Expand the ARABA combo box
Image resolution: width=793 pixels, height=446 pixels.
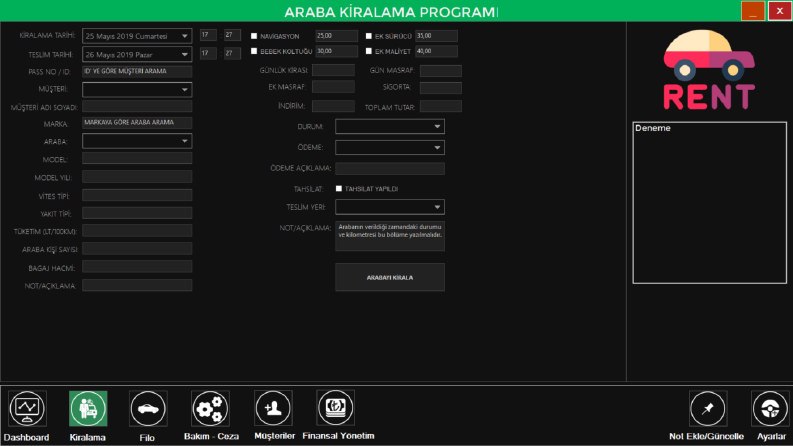137,141
